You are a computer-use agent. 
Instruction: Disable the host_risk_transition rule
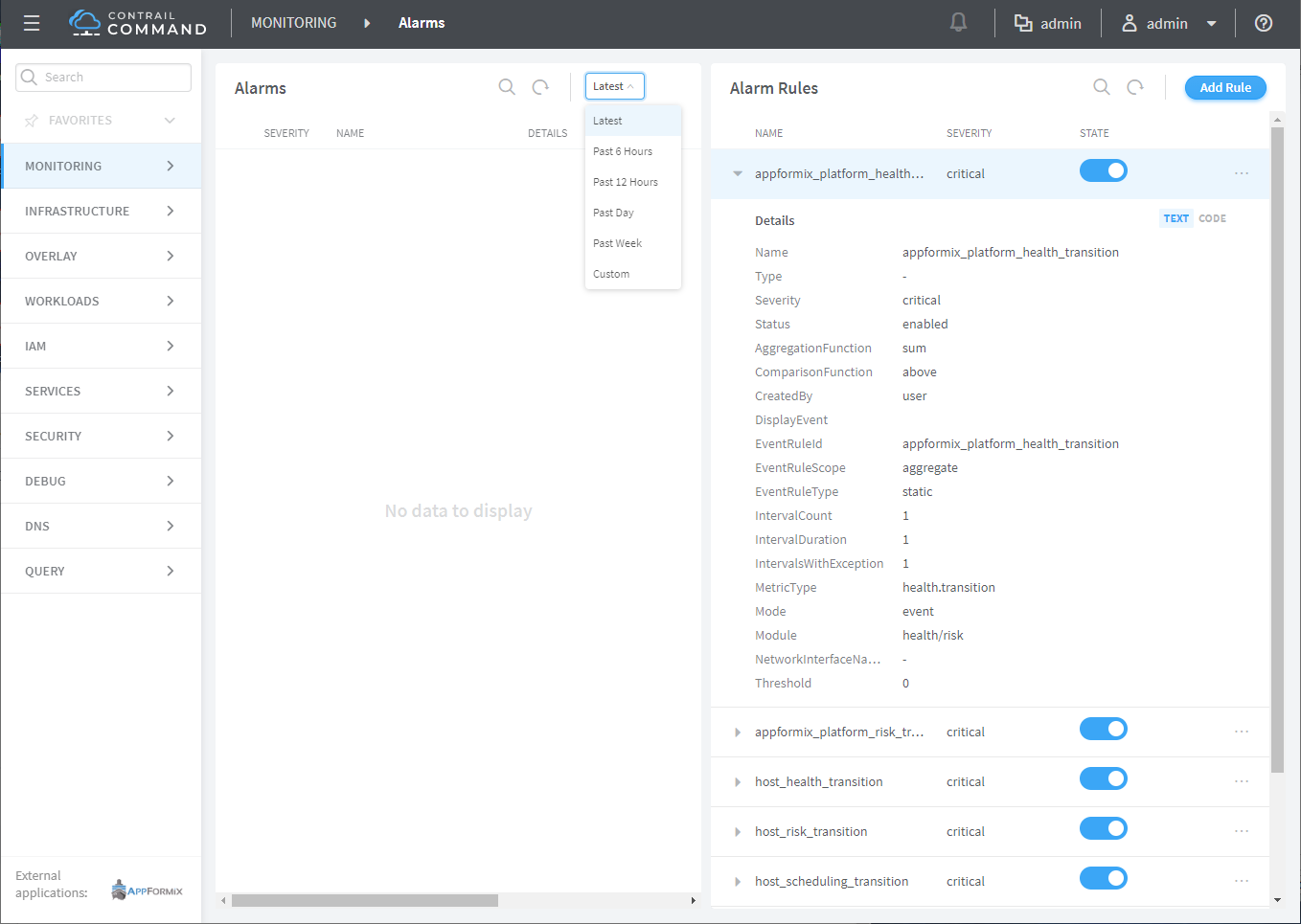click(x=1104, y=828)
